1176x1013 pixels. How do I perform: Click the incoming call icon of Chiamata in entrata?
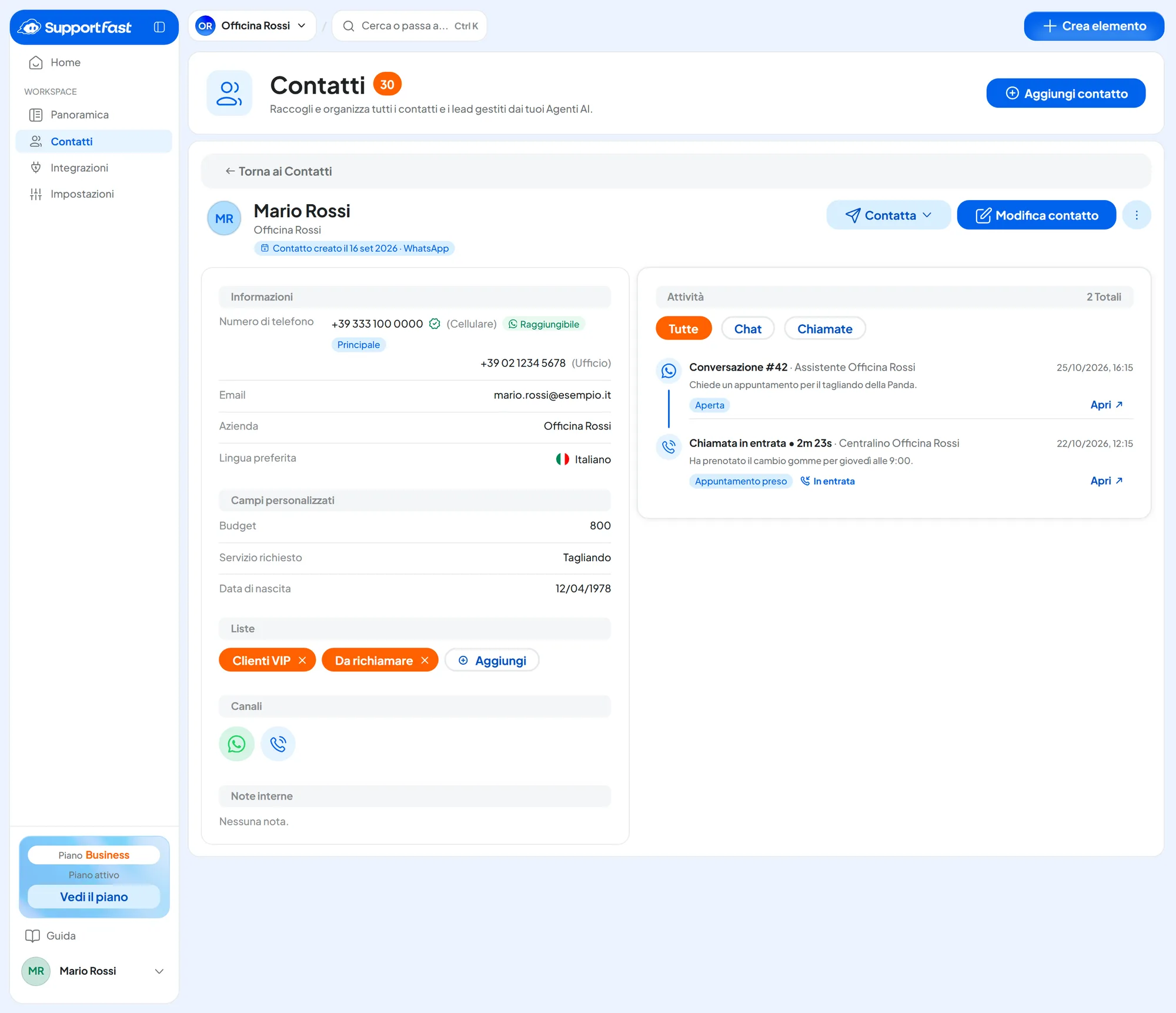669,446
